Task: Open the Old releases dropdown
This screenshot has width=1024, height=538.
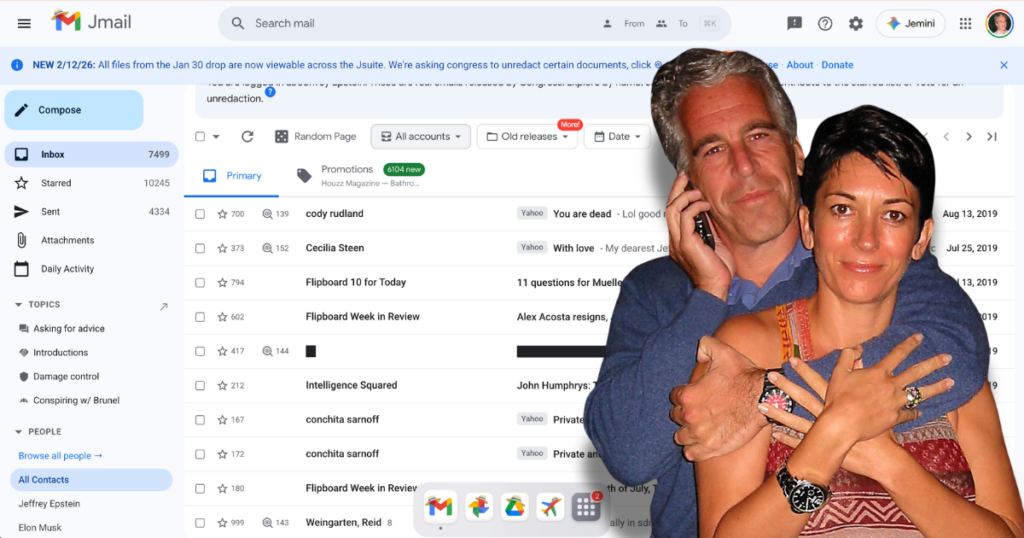Action: coord(527,136)
